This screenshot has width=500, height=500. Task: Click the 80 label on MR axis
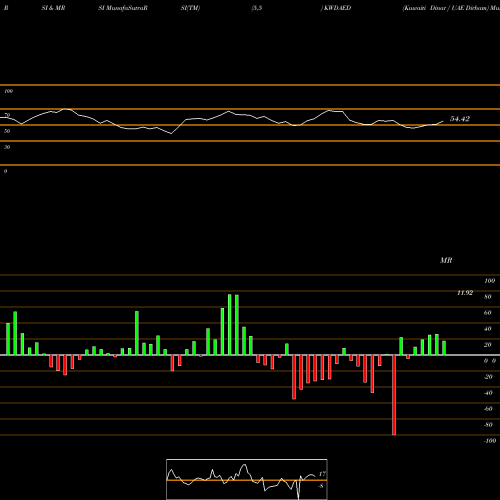tap(488, 297)
